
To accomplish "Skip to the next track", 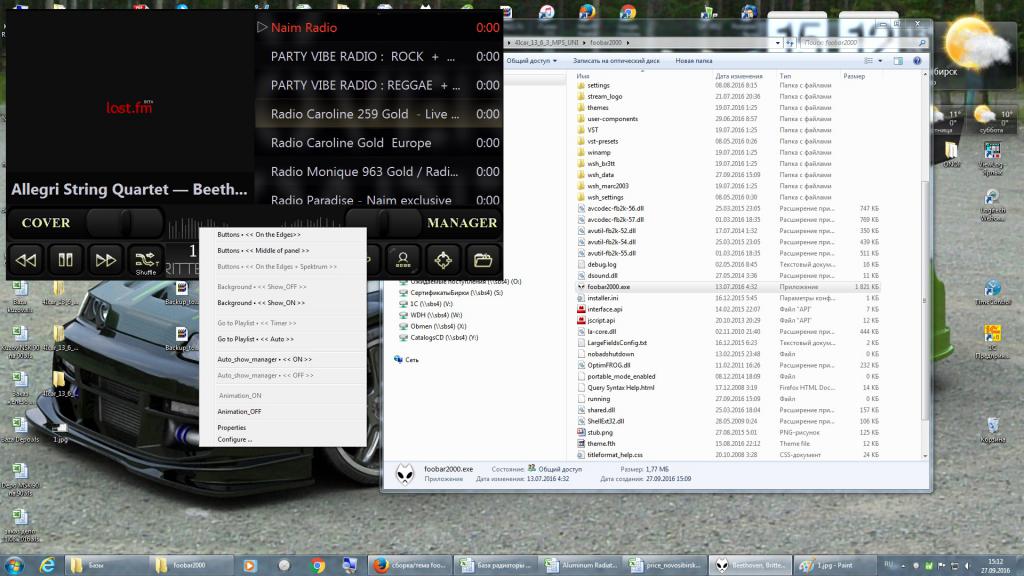I will click(x=106, y=260).
